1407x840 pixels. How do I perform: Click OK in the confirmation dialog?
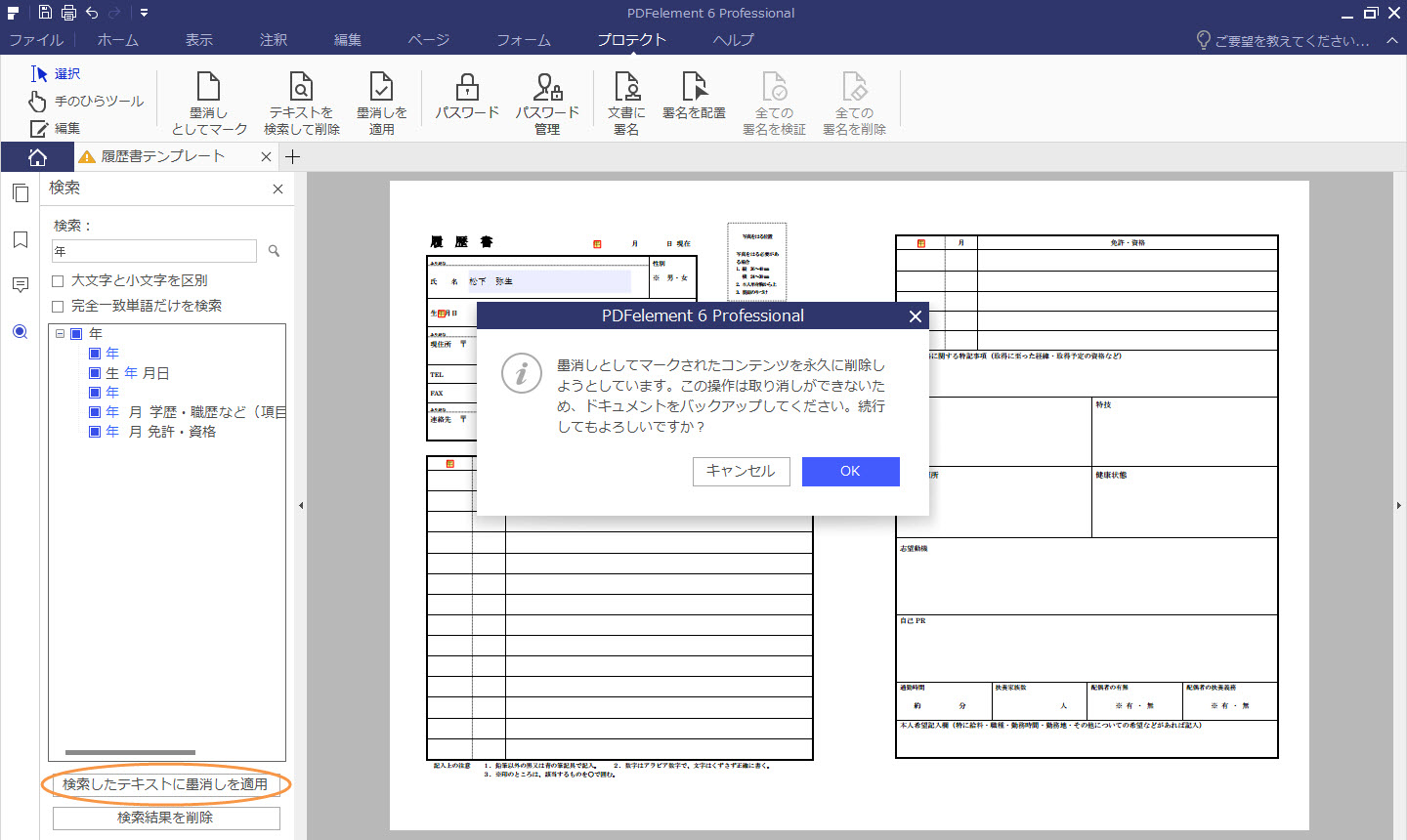click(850, 471)
